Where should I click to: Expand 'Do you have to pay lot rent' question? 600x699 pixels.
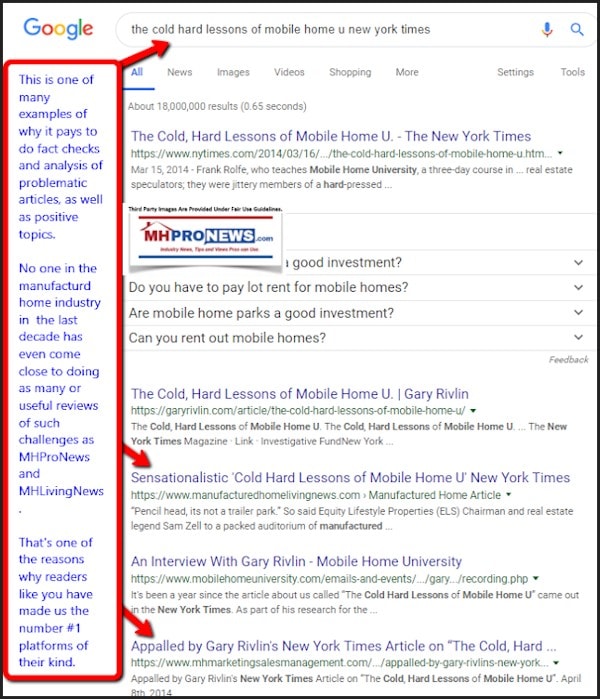[361, 287]
